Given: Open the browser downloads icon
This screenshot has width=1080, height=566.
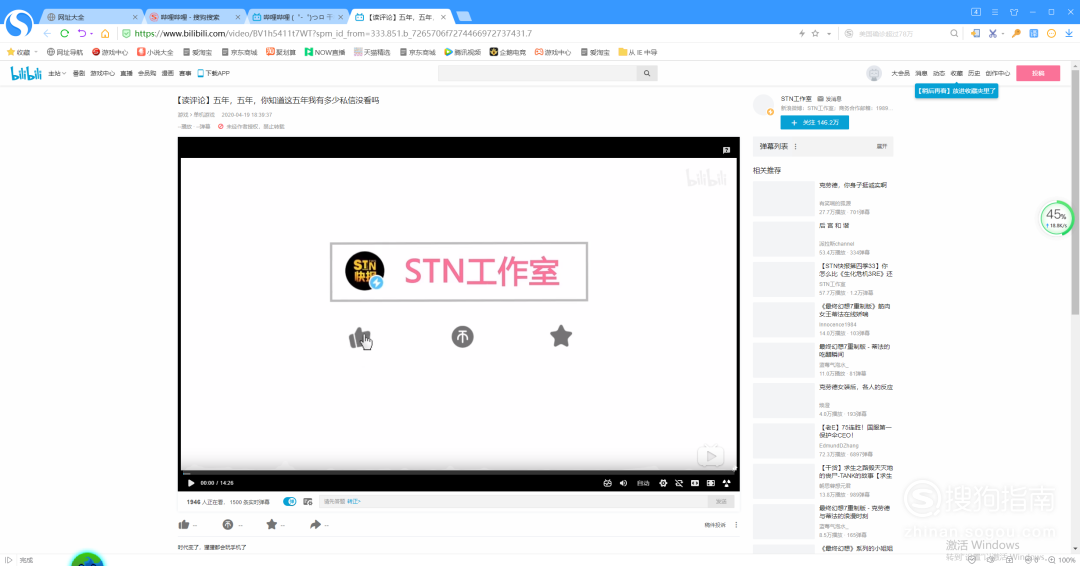Looking at the screenshot, I should [1069, 33].
